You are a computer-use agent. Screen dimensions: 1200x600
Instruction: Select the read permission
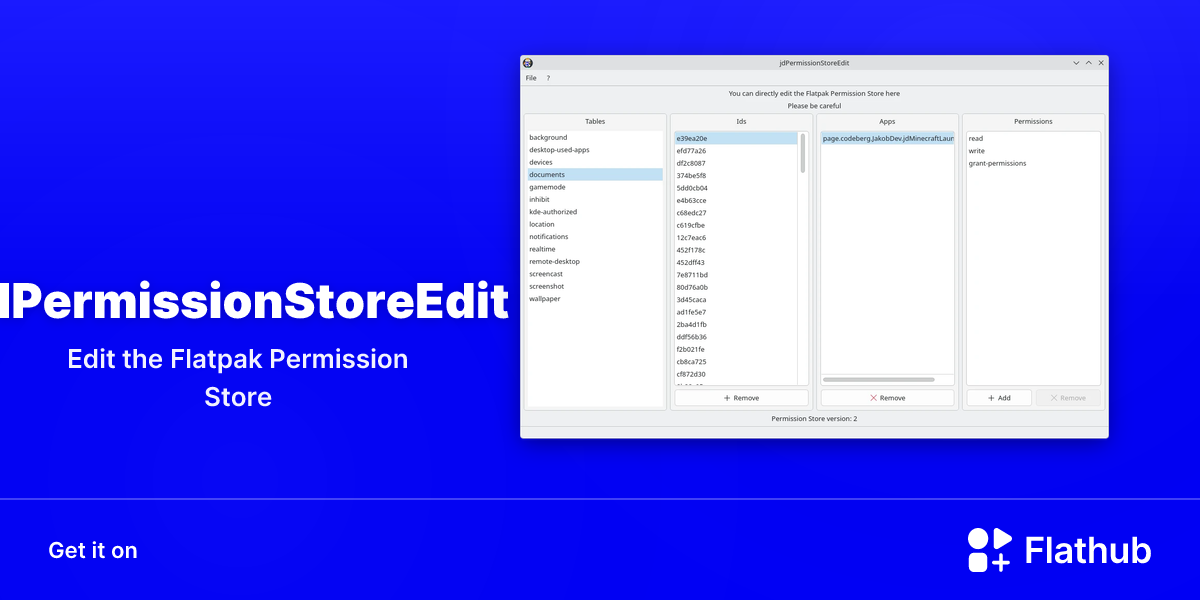pyautogui.click(x=1033, y=139)
